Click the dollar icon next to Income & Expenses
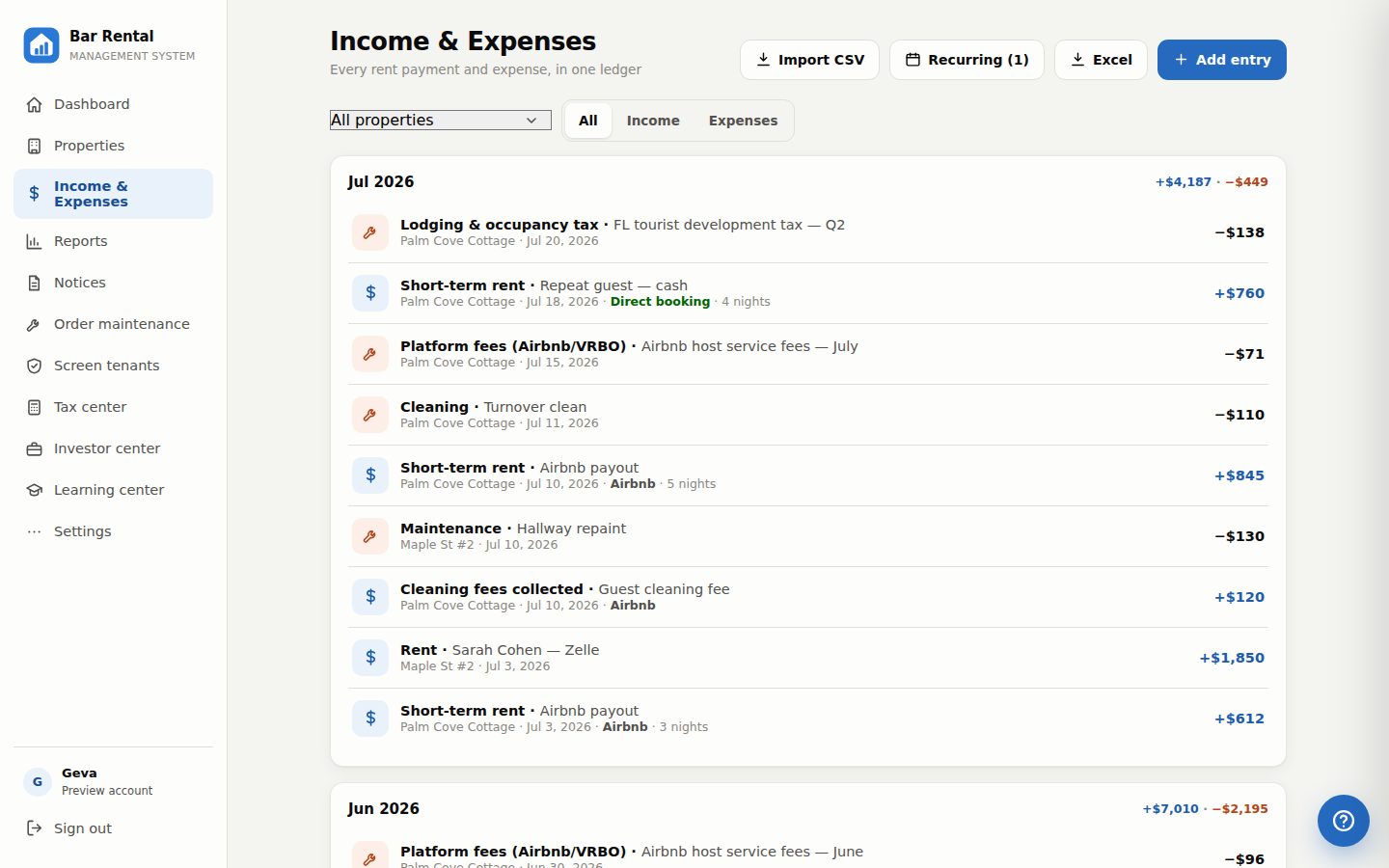The width and height of the screenshot is (1389, 868). tap(34, 194)
